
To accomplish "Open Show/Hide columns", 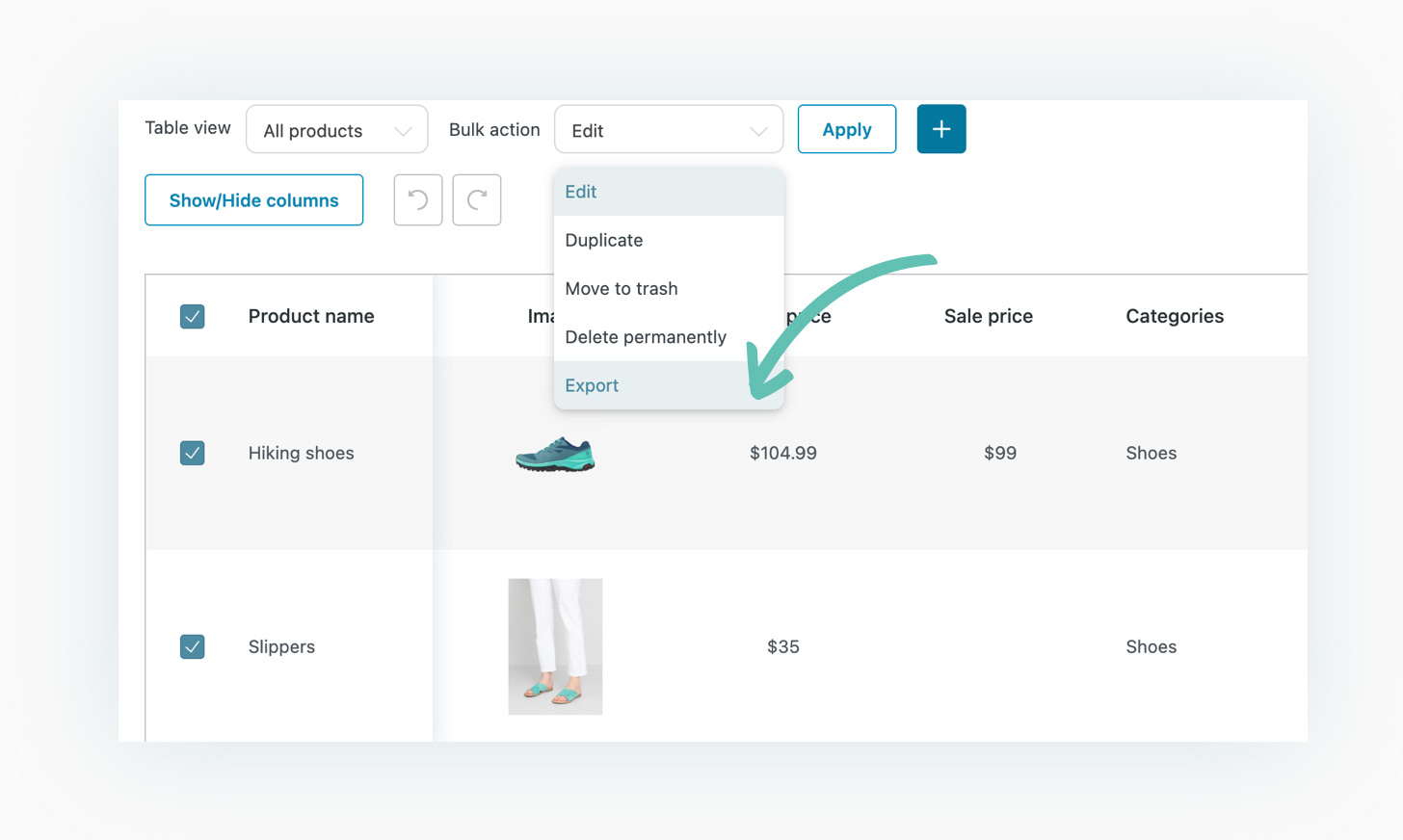I will click(254, 200).
